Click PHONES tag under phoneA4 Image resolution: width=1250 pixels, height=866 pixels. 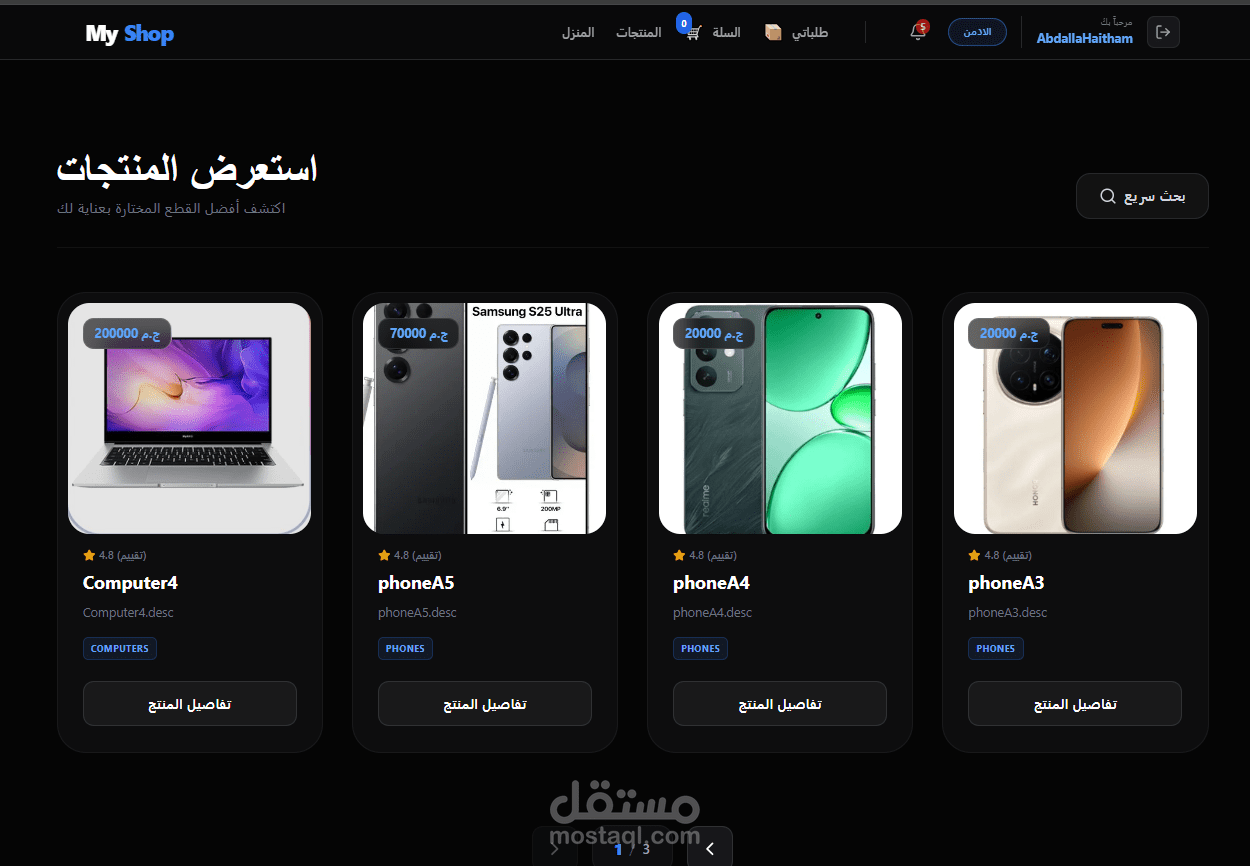click(700, 648)
